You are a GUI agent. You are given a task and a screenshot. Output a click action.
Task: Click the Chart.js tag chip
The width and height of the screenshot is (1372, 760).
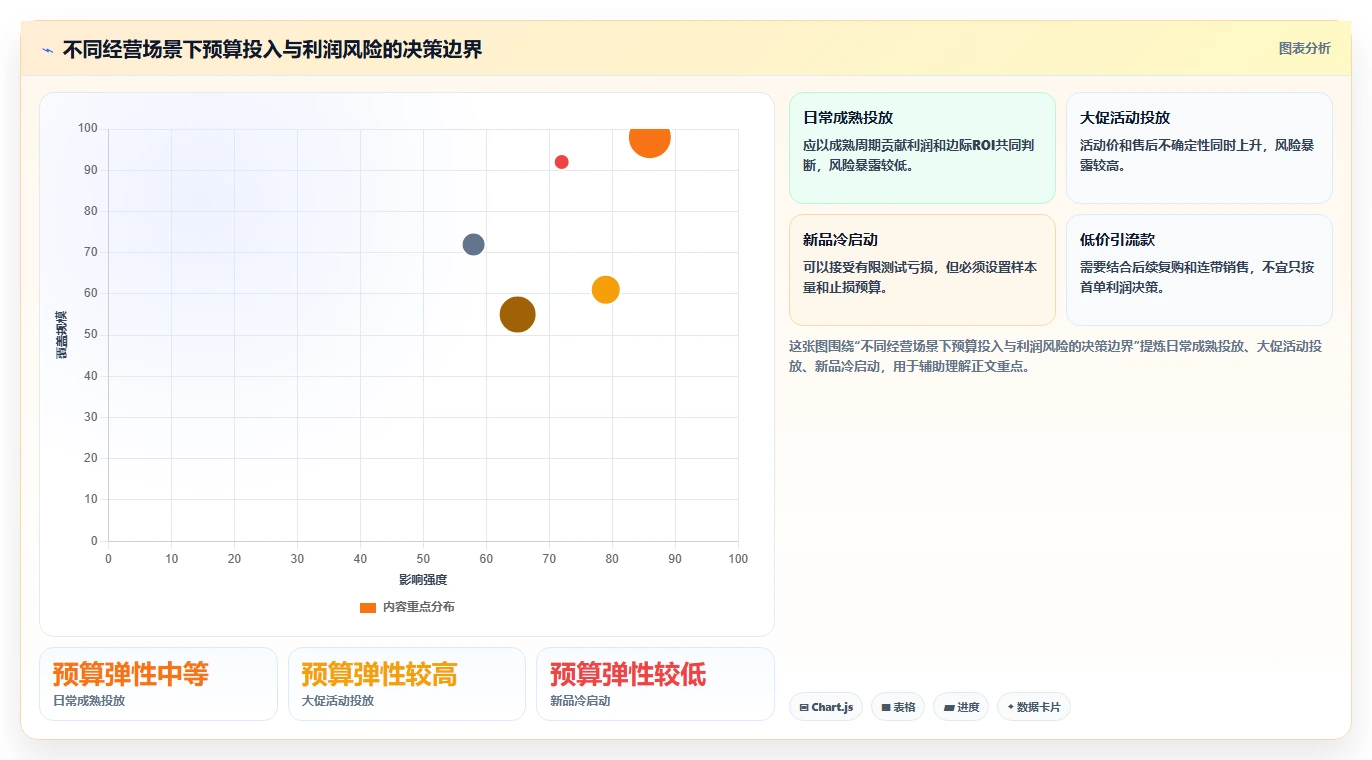(x=826, y=707)
